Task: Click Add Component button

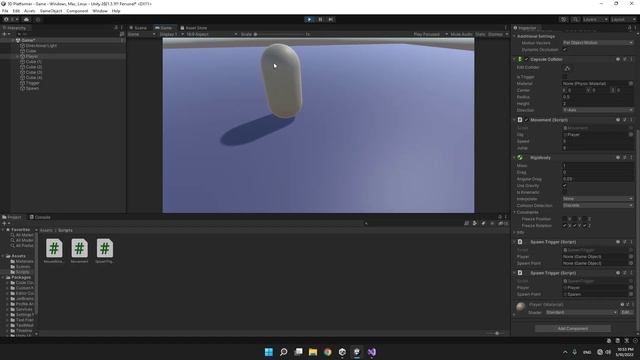Action: tap(573, 329)
